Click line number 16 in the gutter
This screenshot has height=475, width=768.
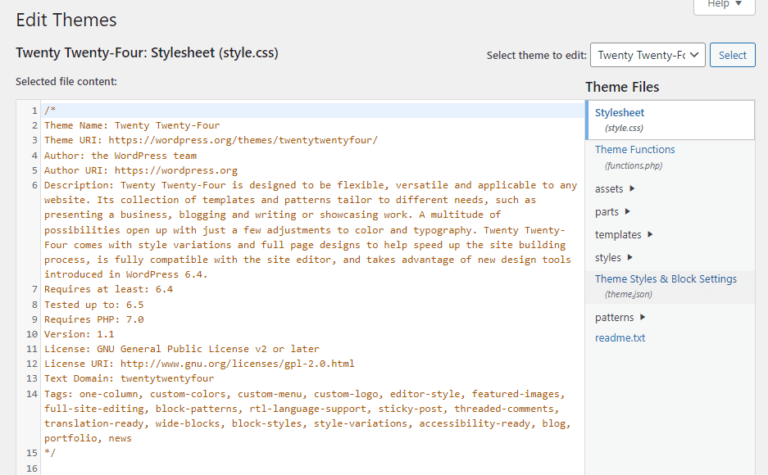point(32,468)
